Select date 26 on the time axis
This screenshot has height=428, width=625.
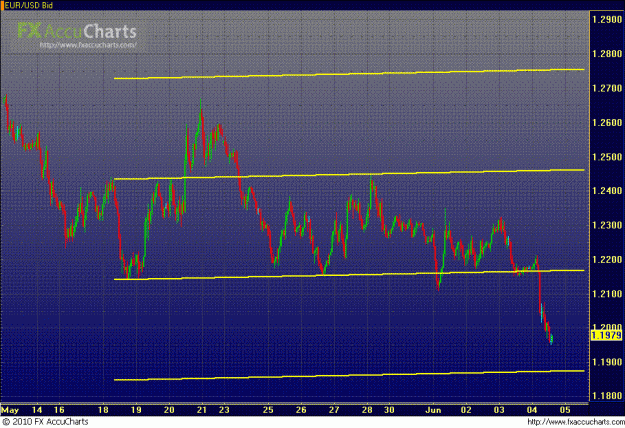point(301,410)
